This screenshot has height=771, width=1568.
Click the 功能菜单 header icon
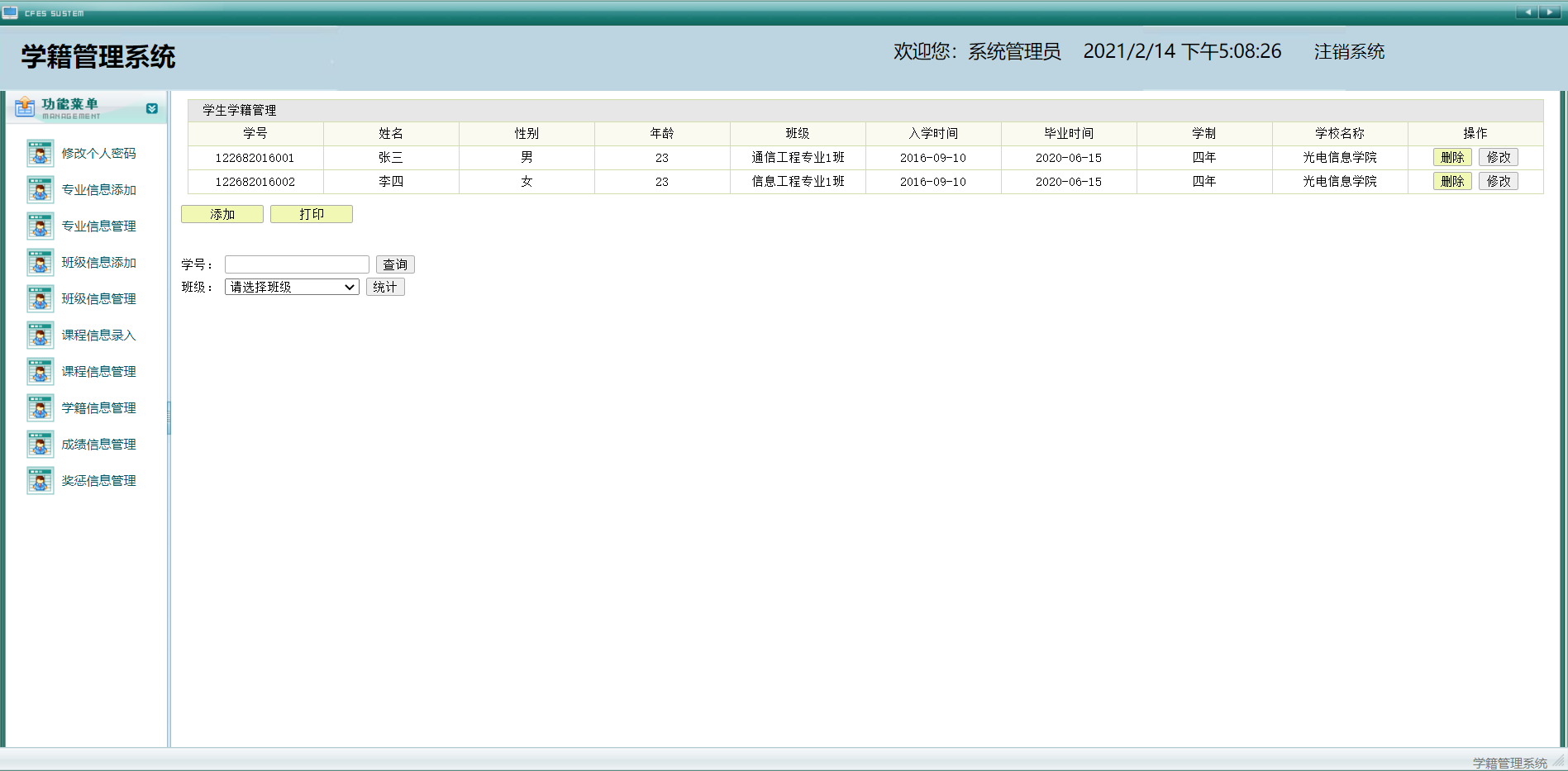click(25, 107)
